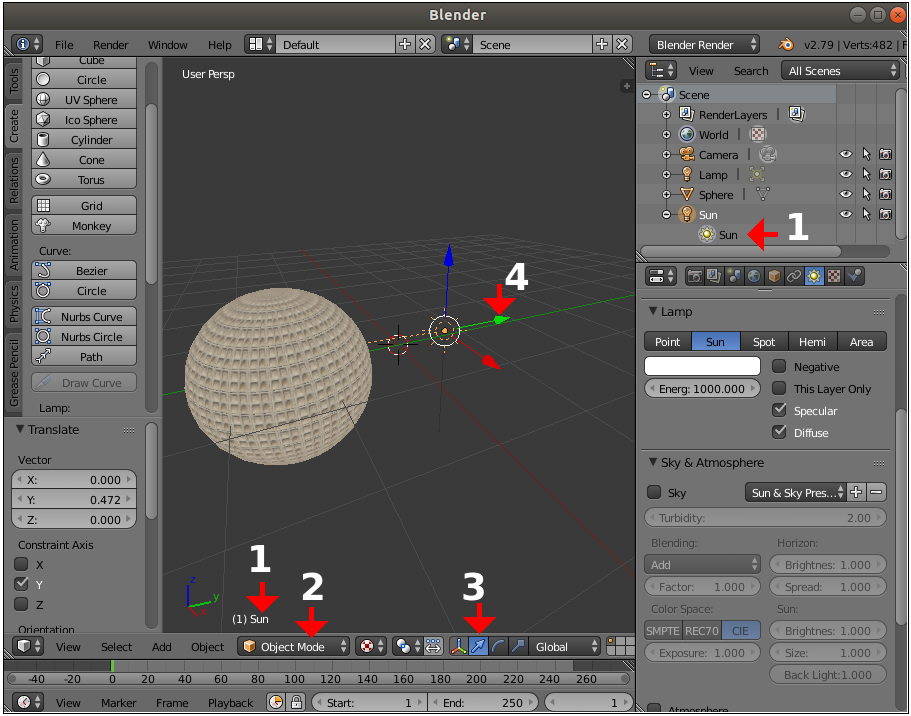The height and width of the screenshot is (716, 911).
Task: Open the Texture properties checker tab
Action: (x=834, y=276)
